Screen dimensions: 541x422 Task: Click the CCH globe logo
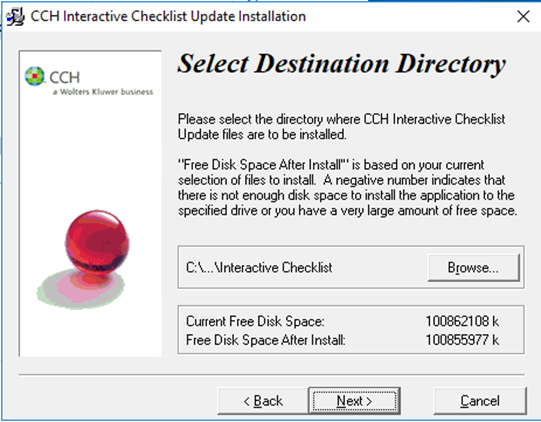(x=35, y=76)
